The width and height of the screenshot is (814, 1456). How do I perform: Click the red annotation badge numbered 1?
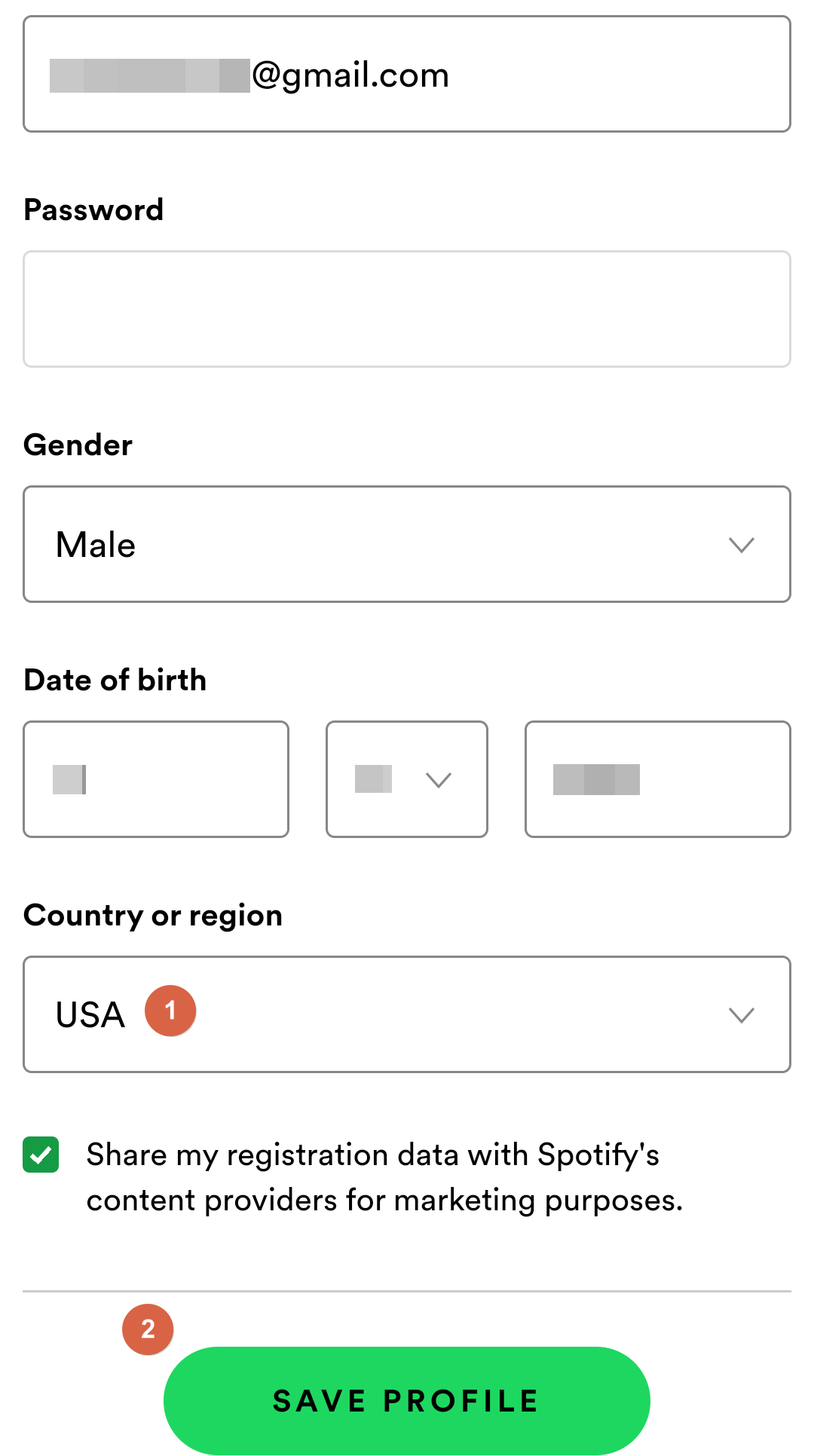pos(170,1011)
